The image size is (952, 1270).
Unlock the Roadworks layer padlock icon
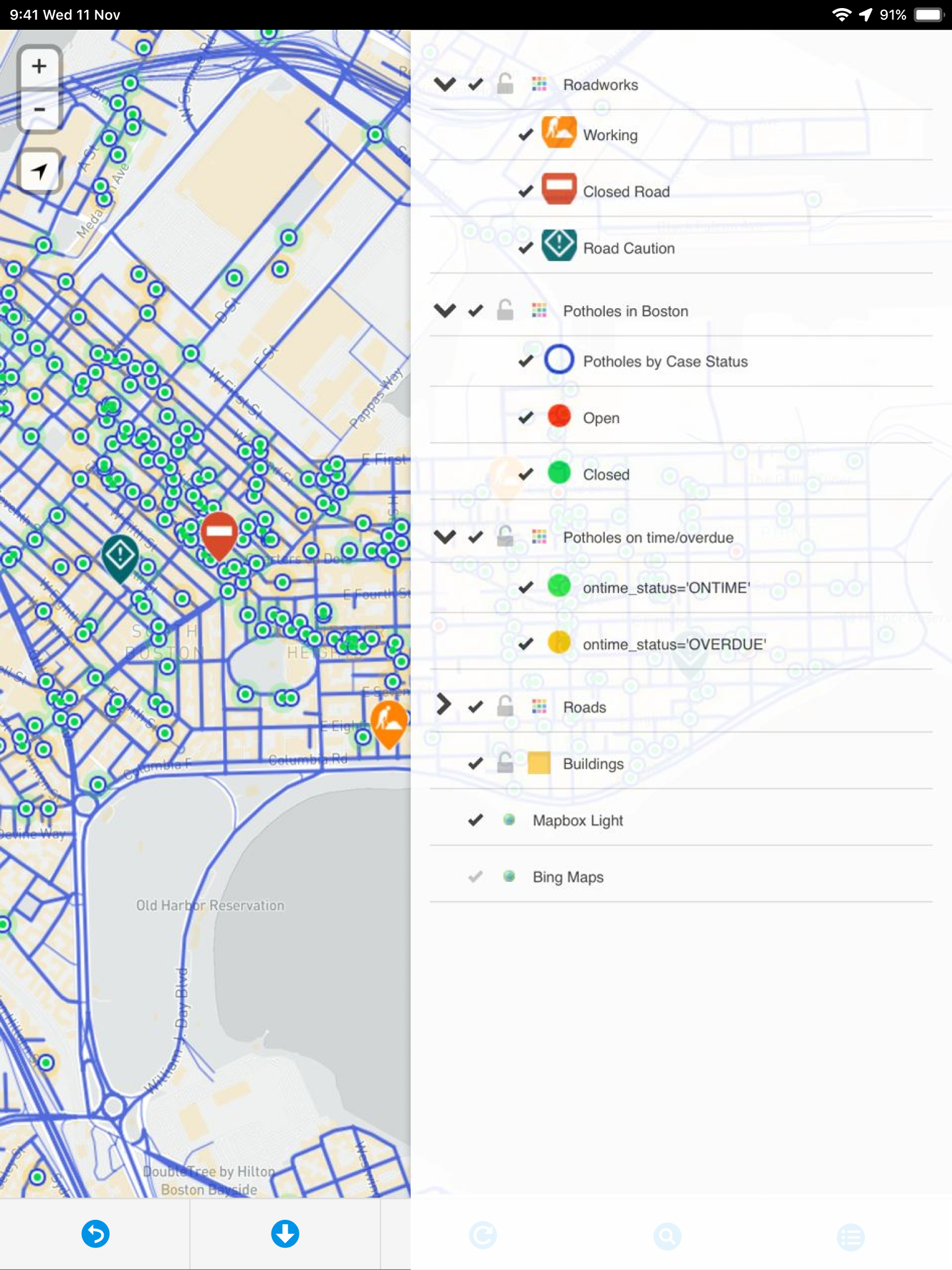tap(505, 84)
